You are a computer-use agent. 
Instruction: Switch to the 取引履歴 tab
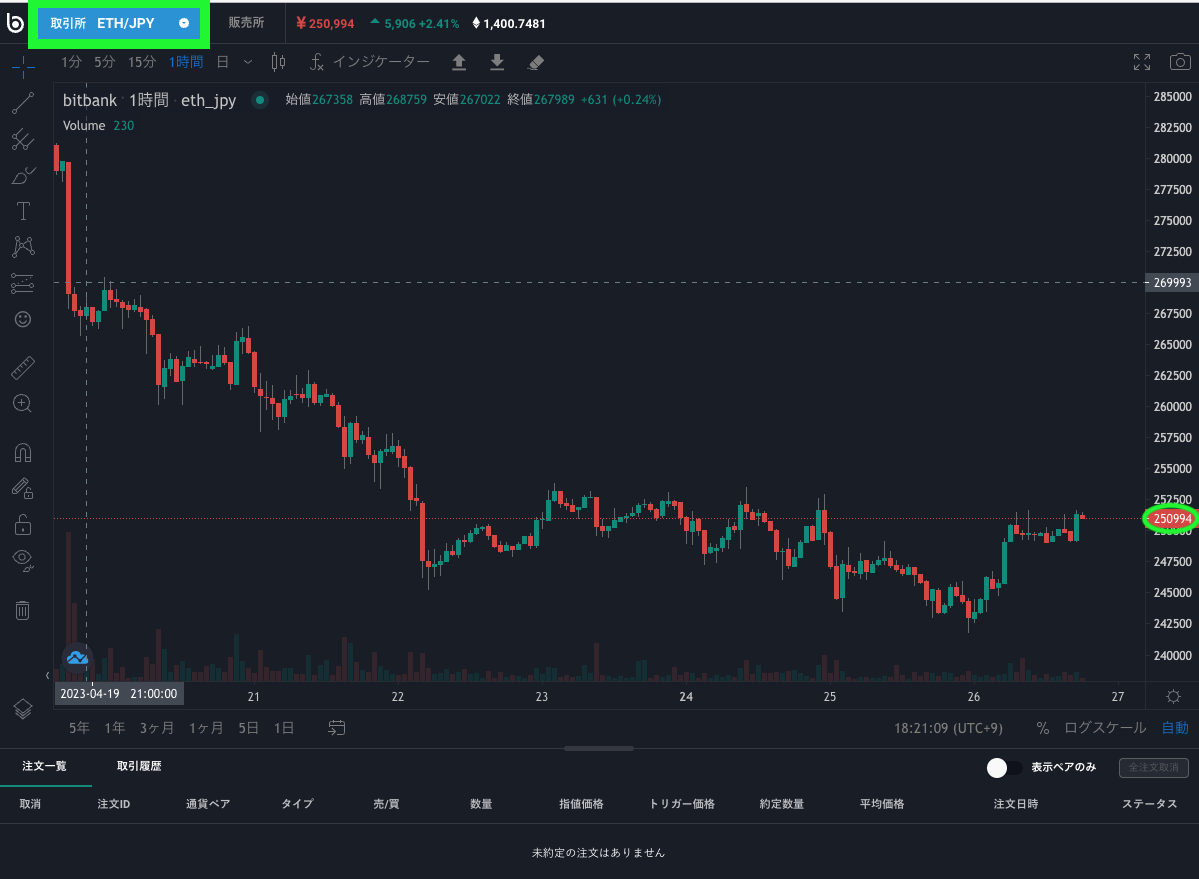[140, 766]
